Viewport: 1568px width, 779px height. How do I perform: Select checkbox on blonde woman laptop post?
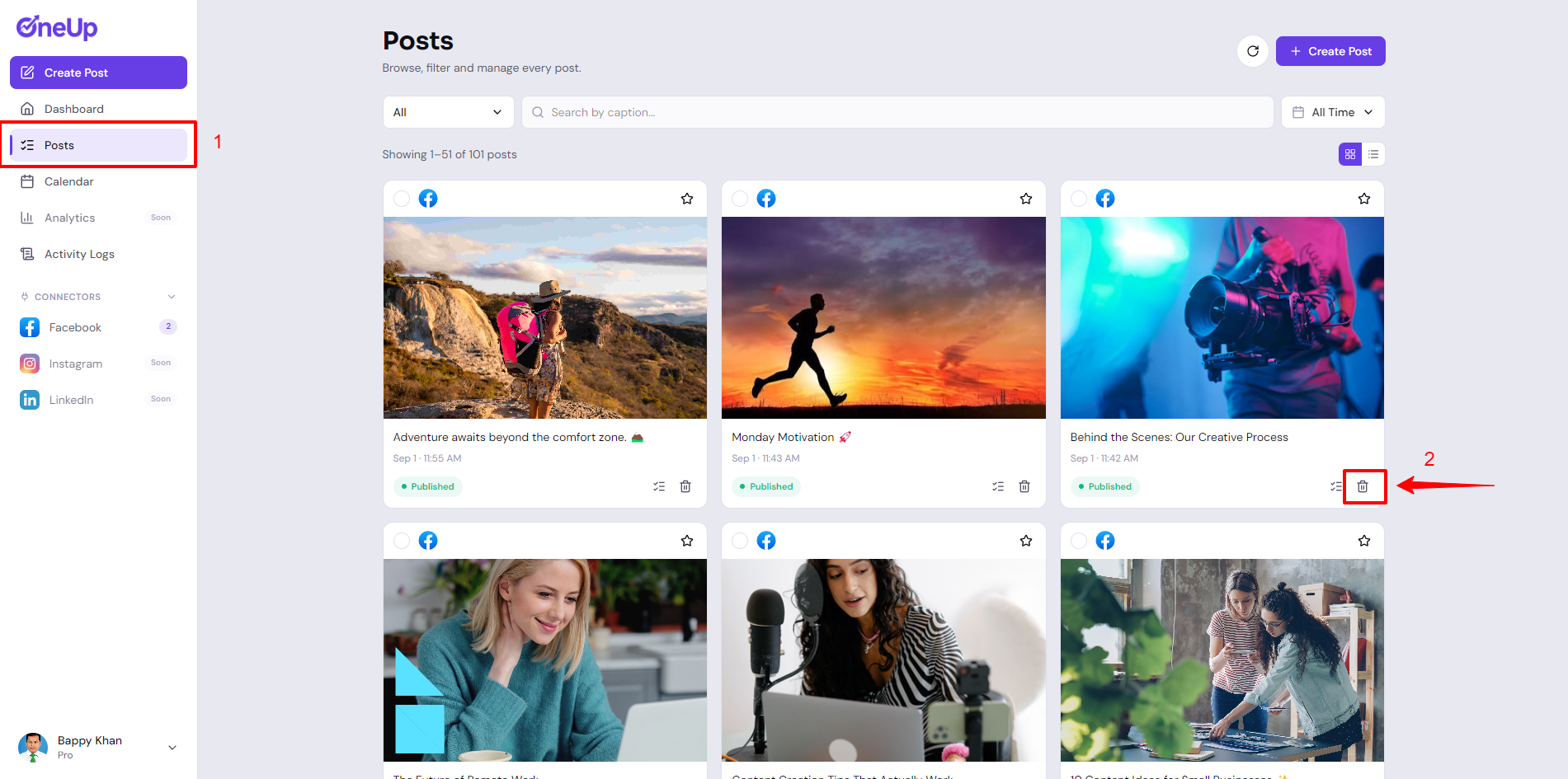[x=402, y=541]
